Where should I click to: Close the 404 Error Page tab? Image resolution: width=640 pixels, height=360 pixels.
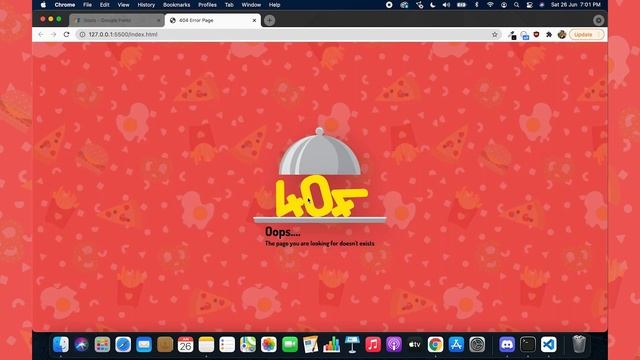click(254, 20)
